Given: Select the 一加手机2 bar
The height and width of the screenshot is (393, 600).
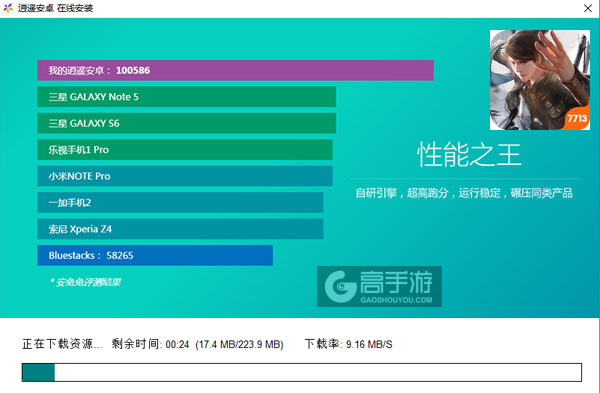Looking at the screenshot, I should [180, 202].
